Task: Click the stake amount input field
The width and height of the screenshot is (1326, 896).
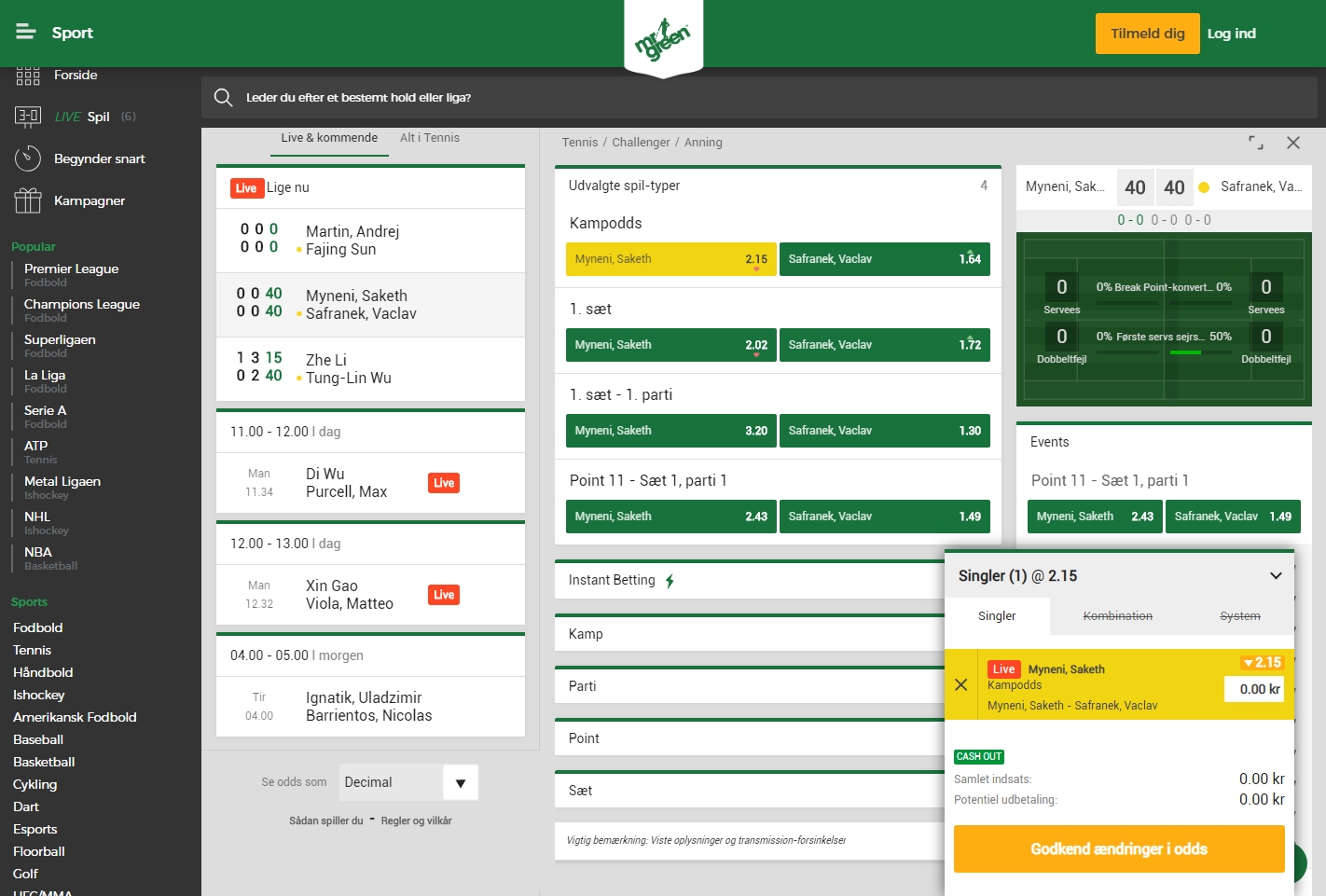Action: (1254, 689)
